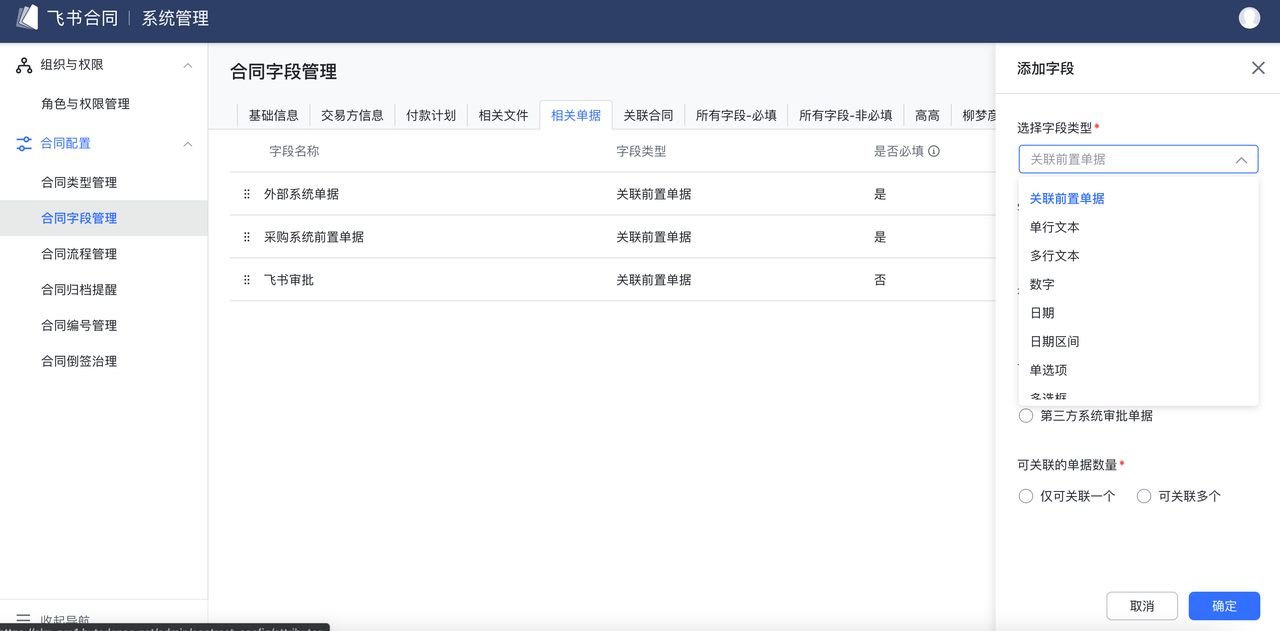Click the 合同配置 settings slider icon
Image resolution: width=1280 pixels, height=631 pixels.
coord(24,144)
